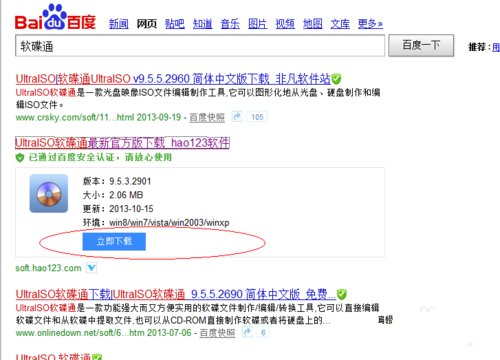Screen dimensions: 500x360
Task: Open the bottom UltraISO 软碟通 result
Action: pos(53,356)
